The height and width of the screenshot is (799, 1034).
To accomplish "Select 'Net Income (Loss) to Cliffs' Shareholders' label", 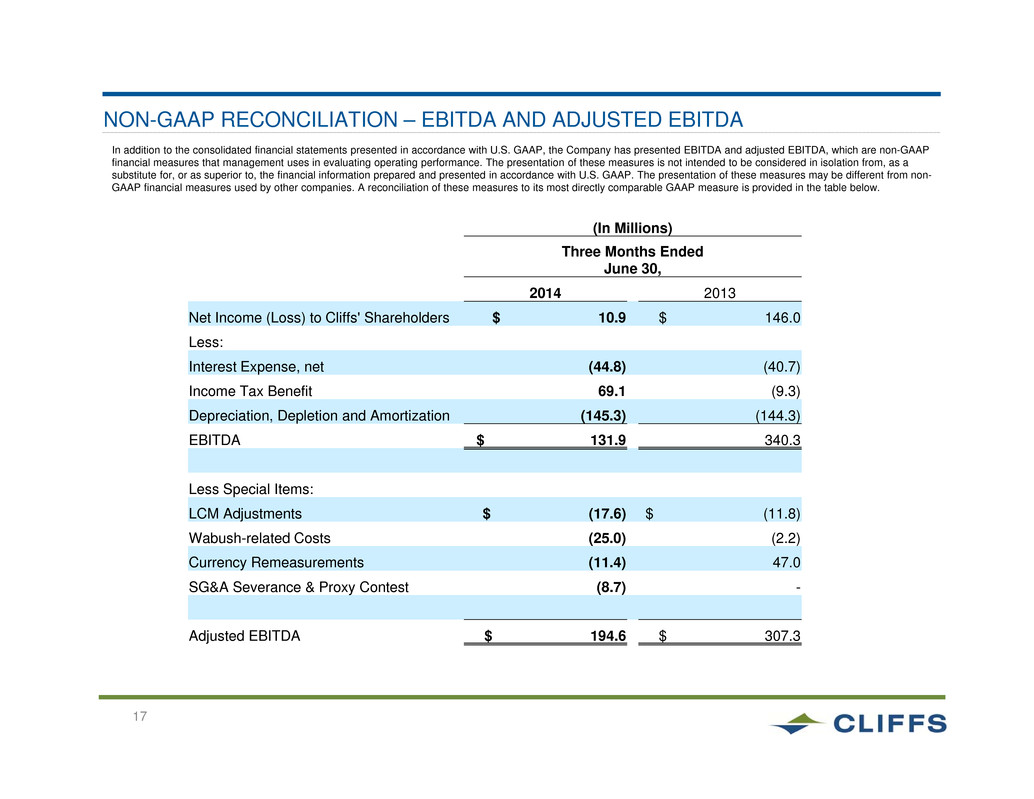I will [319, 318].
